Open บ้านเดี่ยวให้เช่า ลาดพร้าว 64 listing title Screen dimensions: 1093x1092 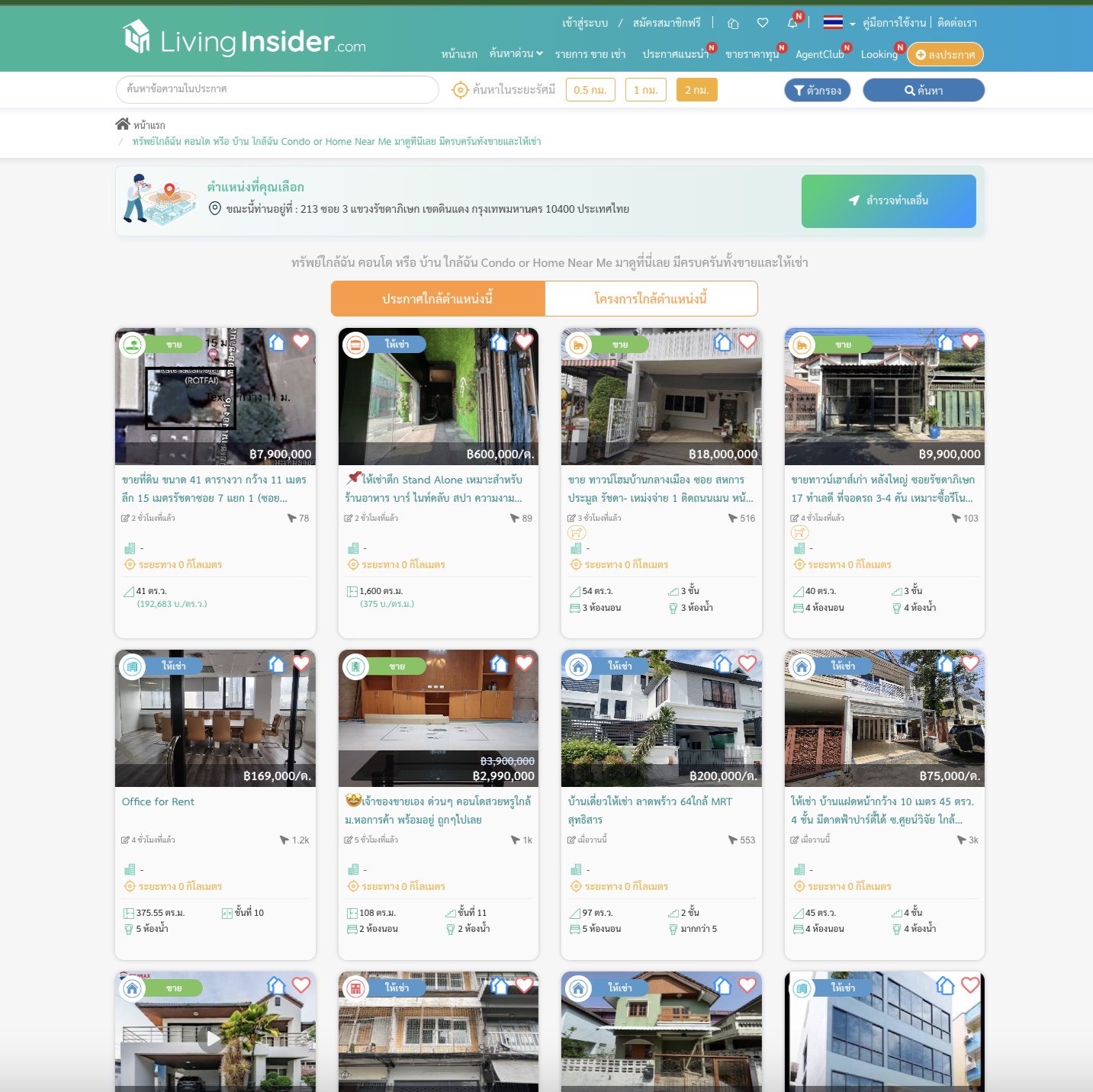click(x=650, y=811)
